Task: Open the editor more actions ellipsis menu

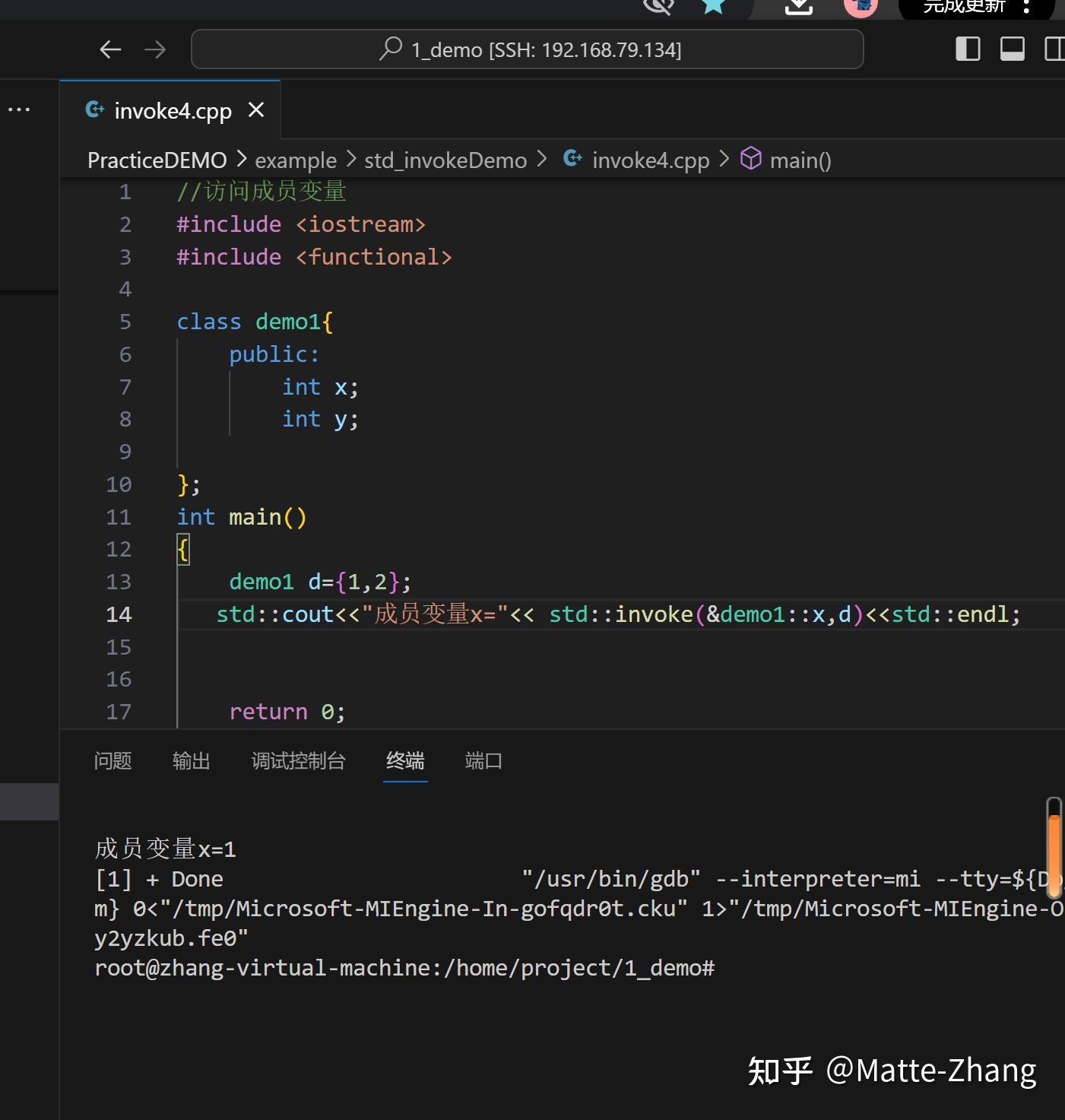Action: (18, 109)
